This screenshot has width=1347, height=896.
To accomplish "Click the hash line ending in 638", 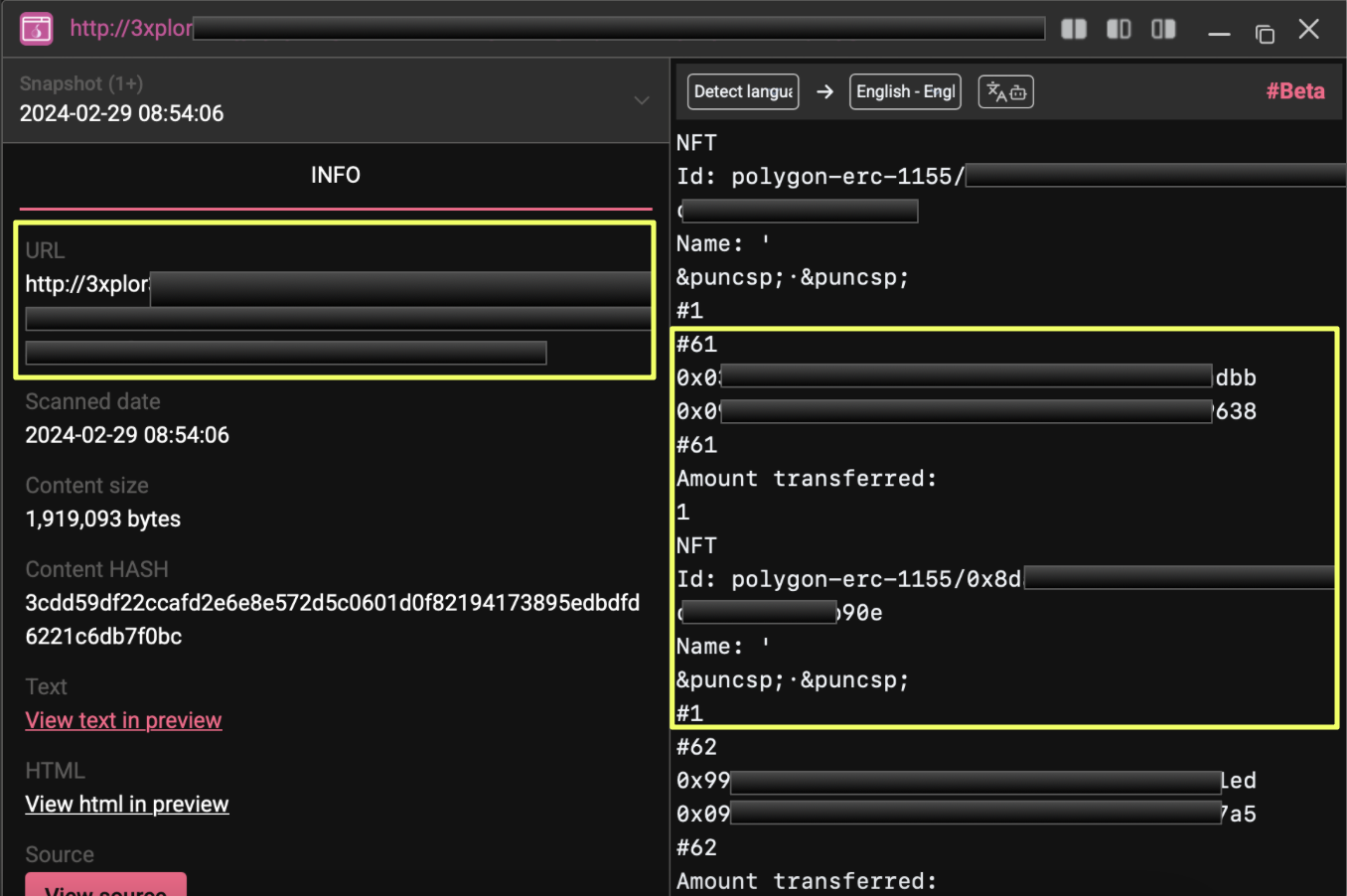I will click(967, 411).
